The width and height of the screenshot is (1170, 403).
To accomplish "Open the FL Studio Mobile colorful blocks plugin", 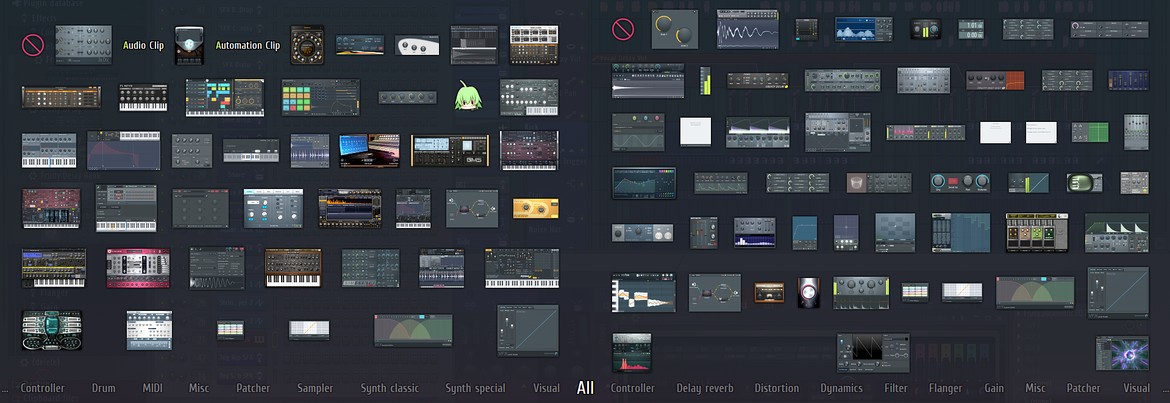I will pyautogui.click(x=225, y=97).
